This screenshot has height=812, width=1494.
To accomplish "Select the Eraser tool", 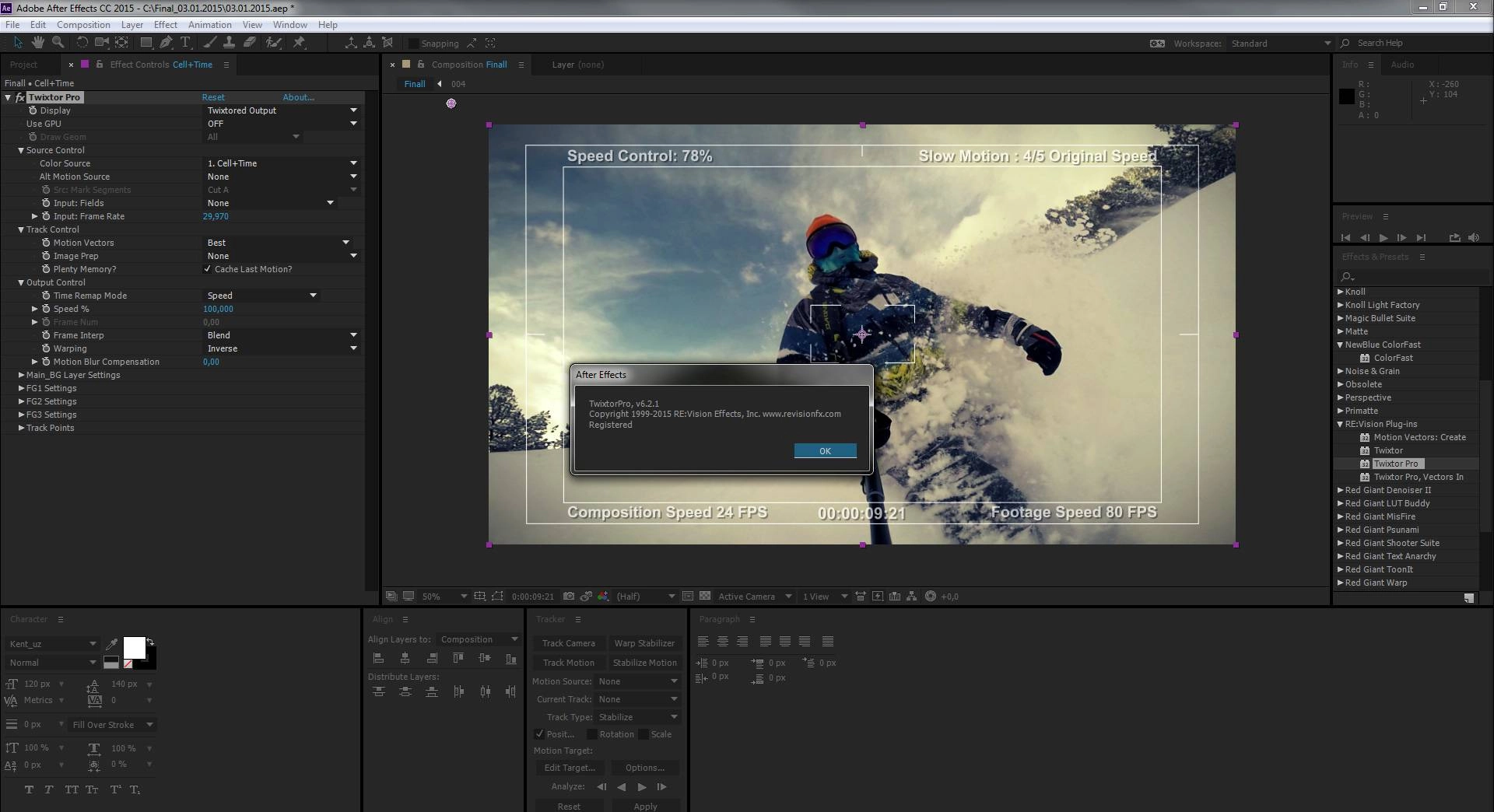I will tap(250, 43).
